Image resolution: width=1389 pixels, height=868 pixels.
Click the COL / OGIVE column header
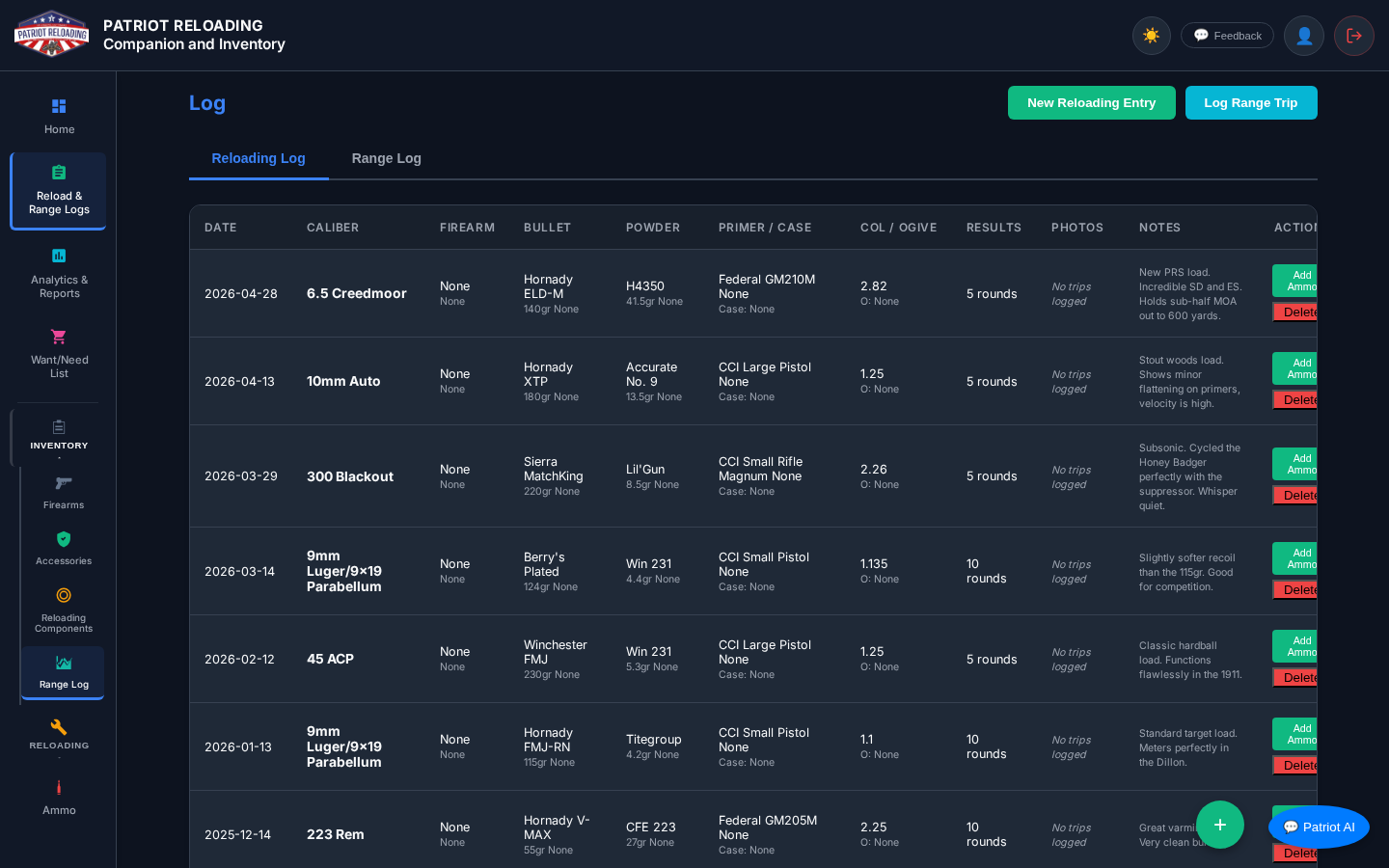click(899, 228)
